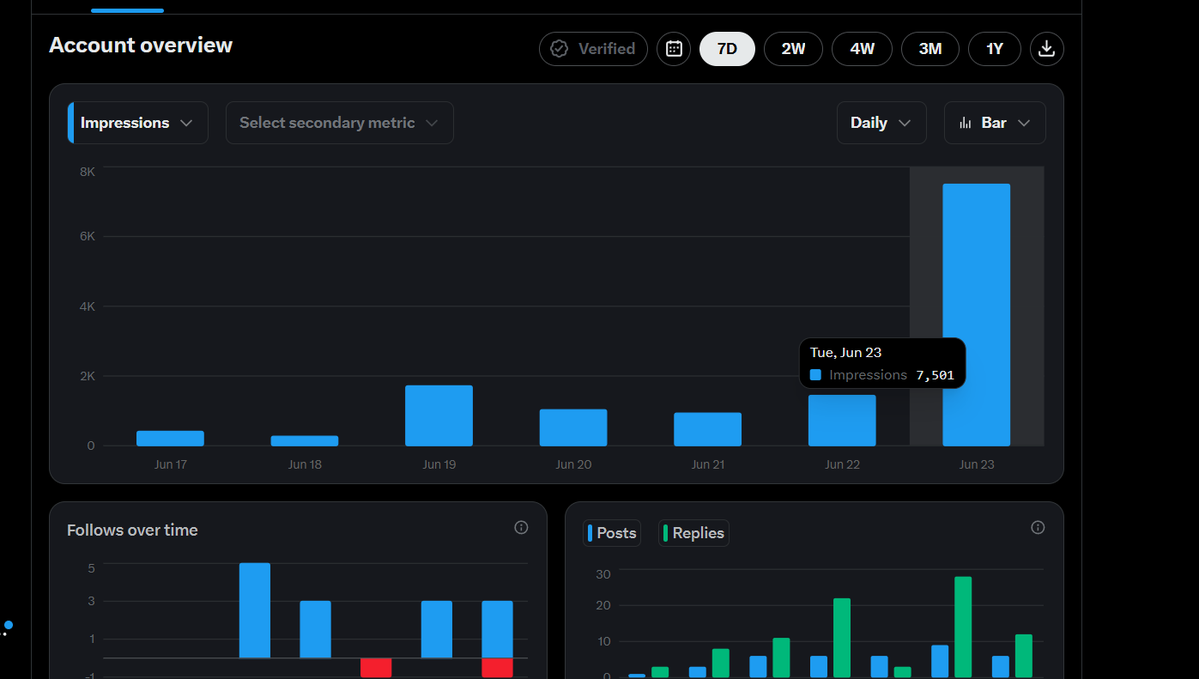This screenshot has width=1199, height=679.
Task: Download the analytics data export
Action: (1046, 49)
